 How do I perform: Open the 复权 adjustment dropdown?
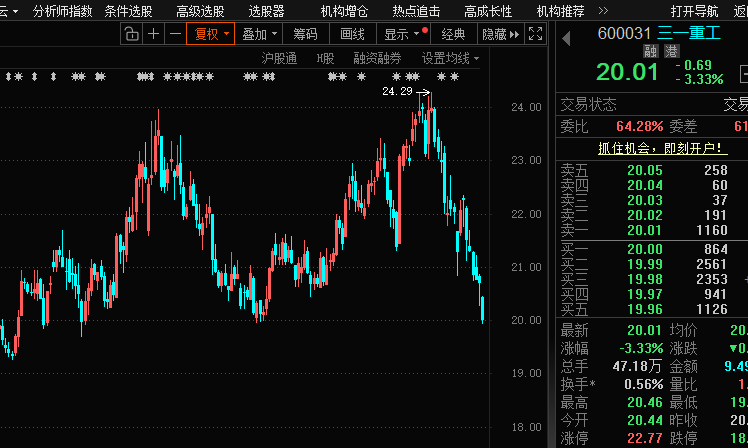point(211,34)
